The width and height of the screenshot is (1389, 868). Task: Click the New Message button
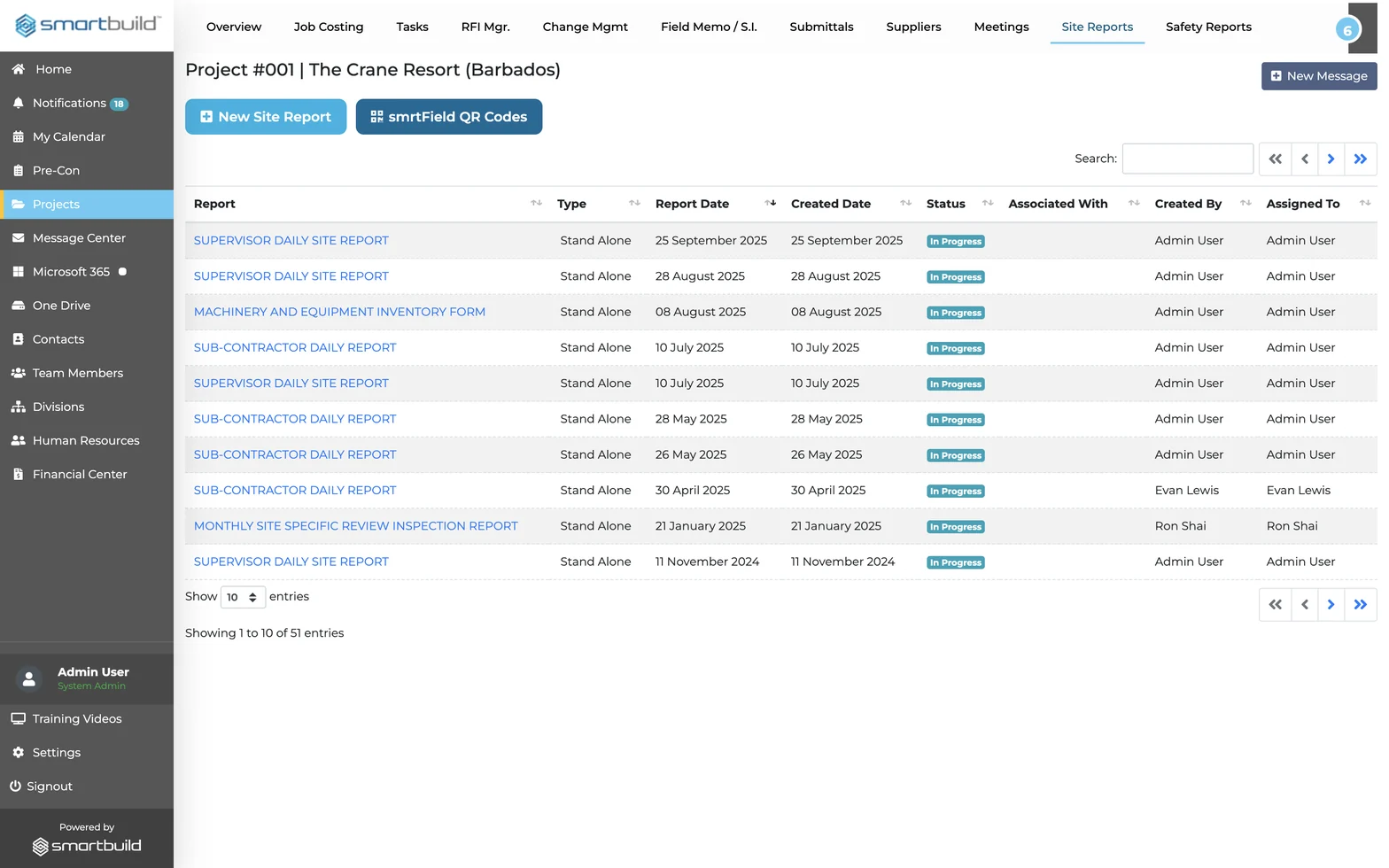pyautogui.click(x=1319, y=76)
